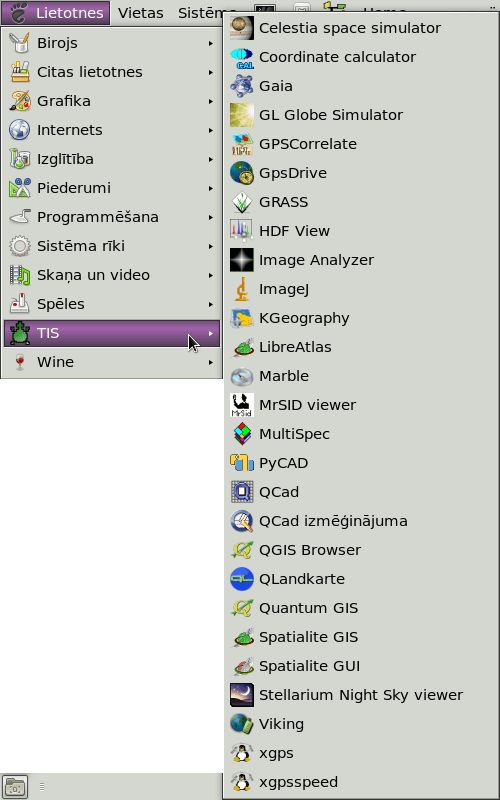Click the Spatialite GUI icon
This screenshot has width=500, height=800.
tap(242, 666)
